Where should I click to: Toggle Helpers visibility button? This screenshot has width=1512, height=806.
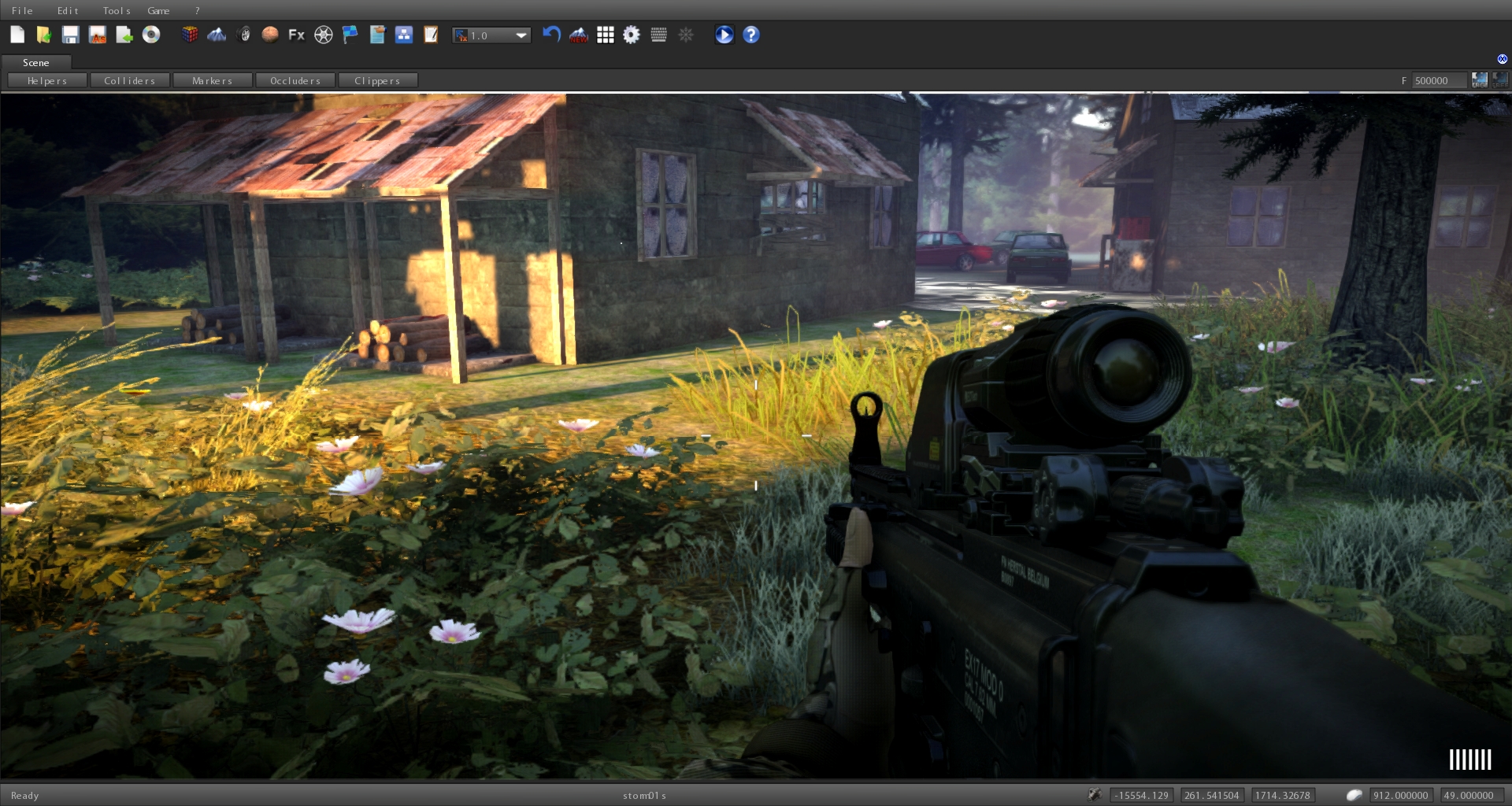click(47, 80)
